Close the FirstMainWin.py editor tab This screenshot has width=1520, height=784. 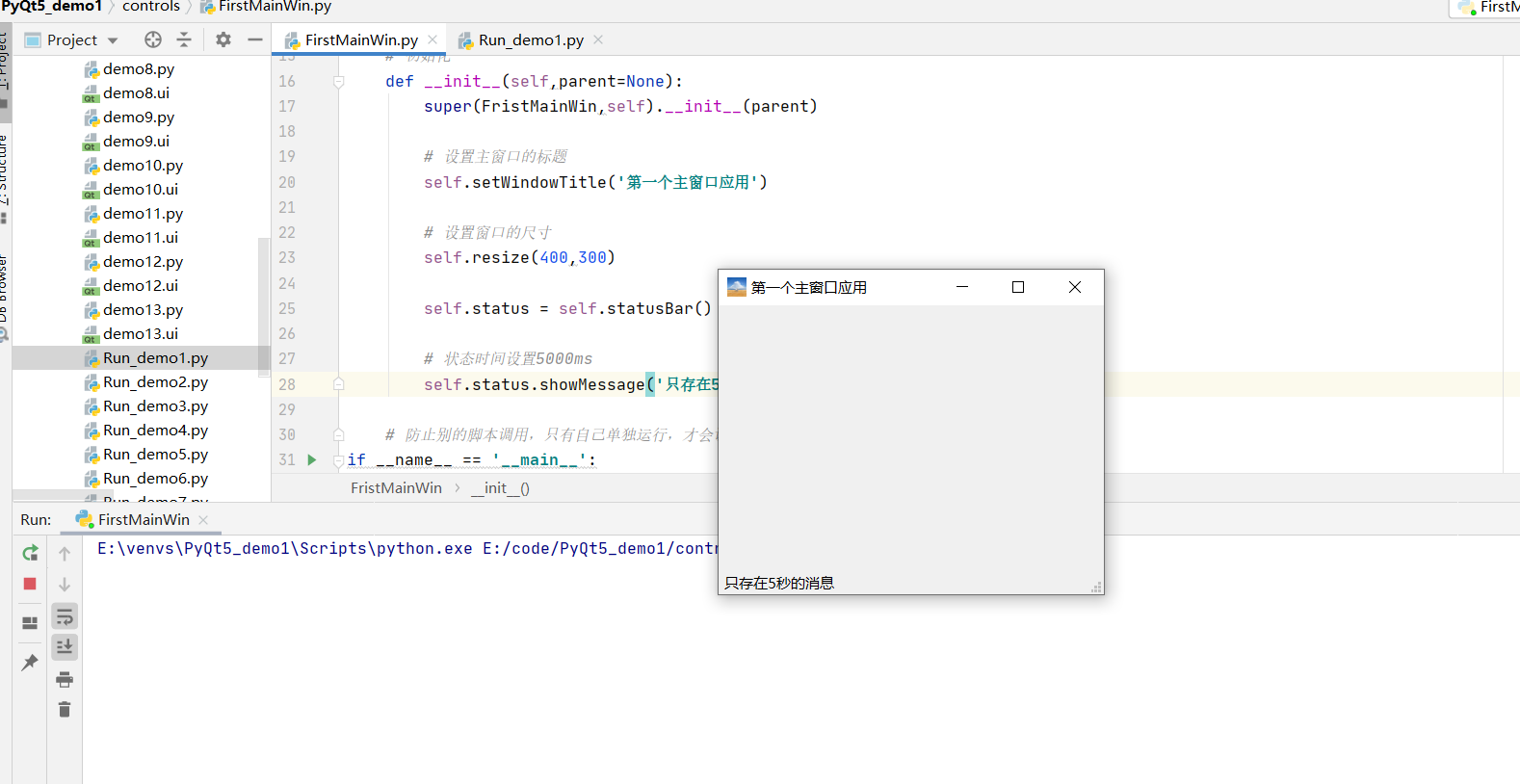tap(432, 39)
